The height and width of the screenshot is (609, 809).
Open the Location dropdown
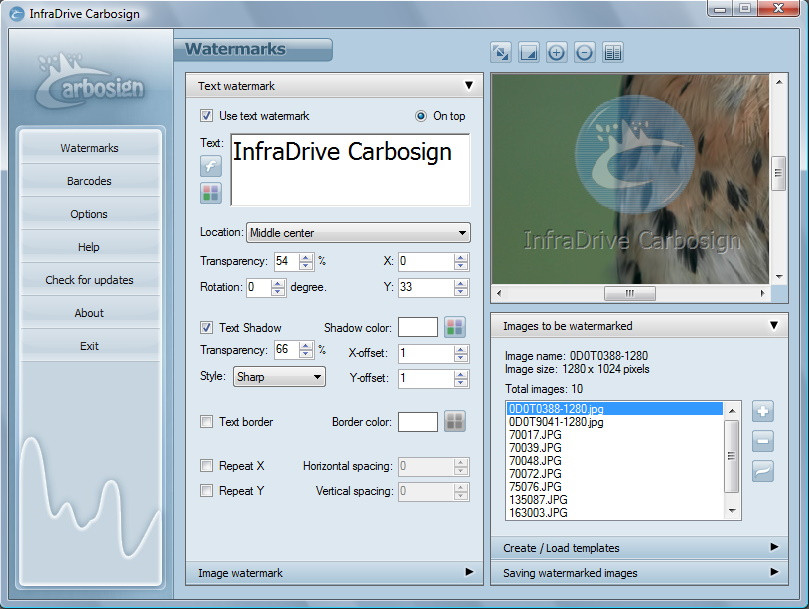coord(358,233)
